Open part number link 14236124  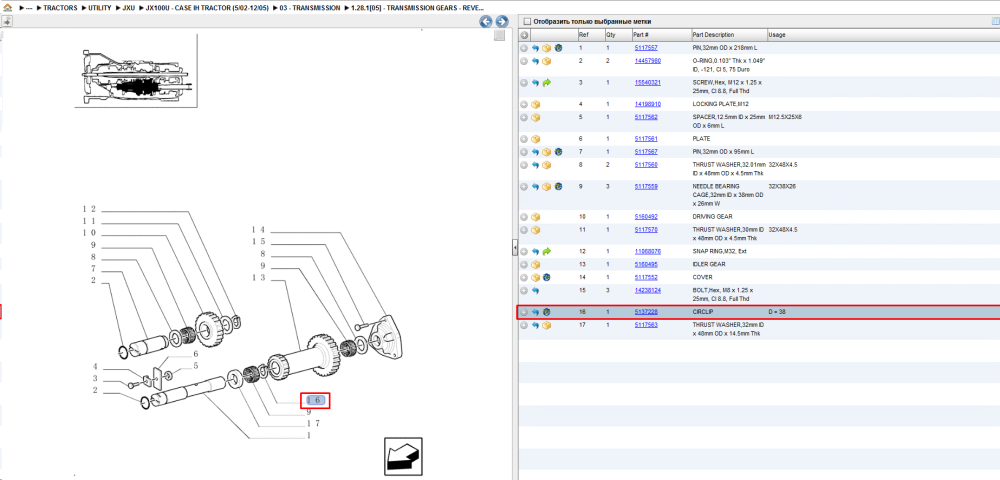(x=647, y=291)
